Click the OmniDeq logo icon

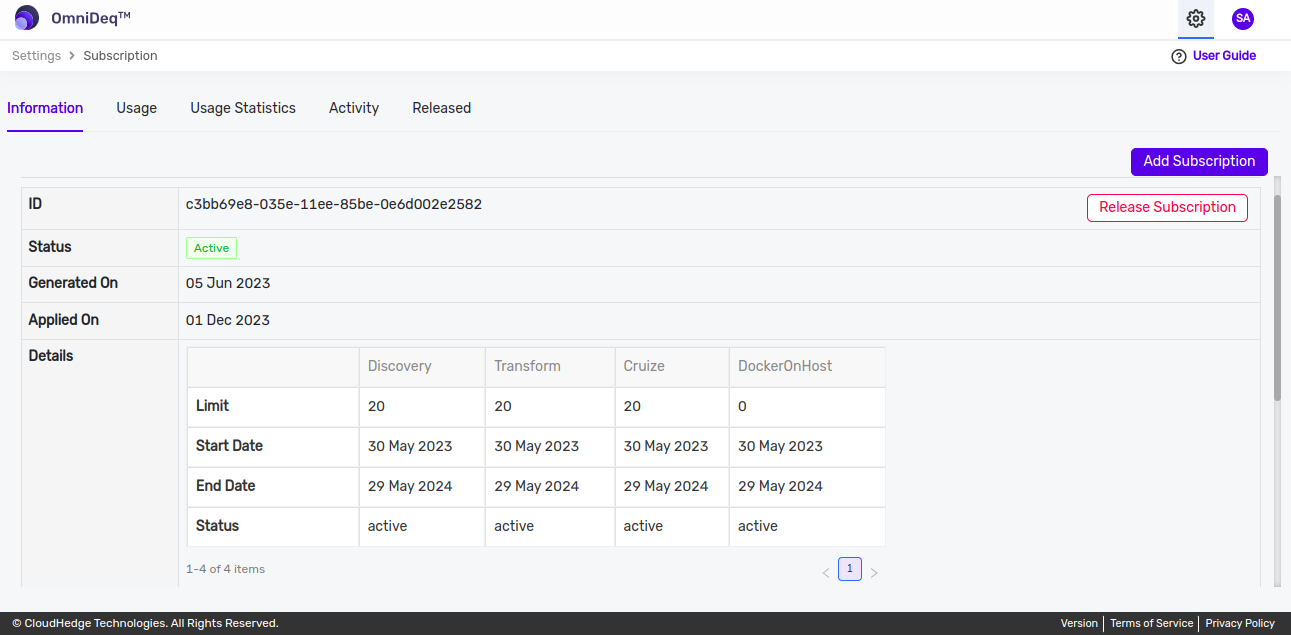27,18
